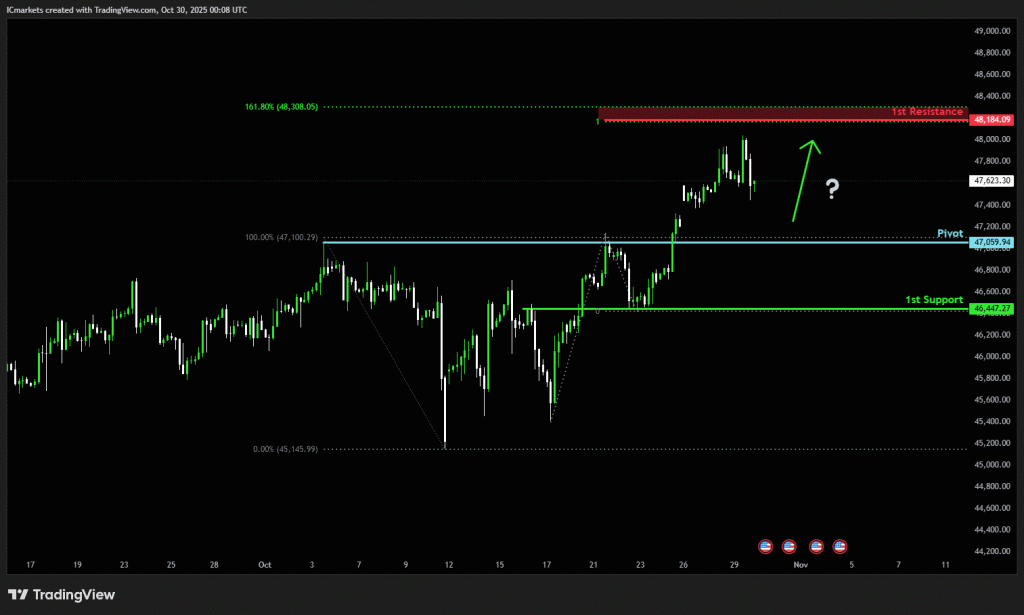Click the third US economic event flag icon
The image size is (1024, 615).
click(816, 546)
